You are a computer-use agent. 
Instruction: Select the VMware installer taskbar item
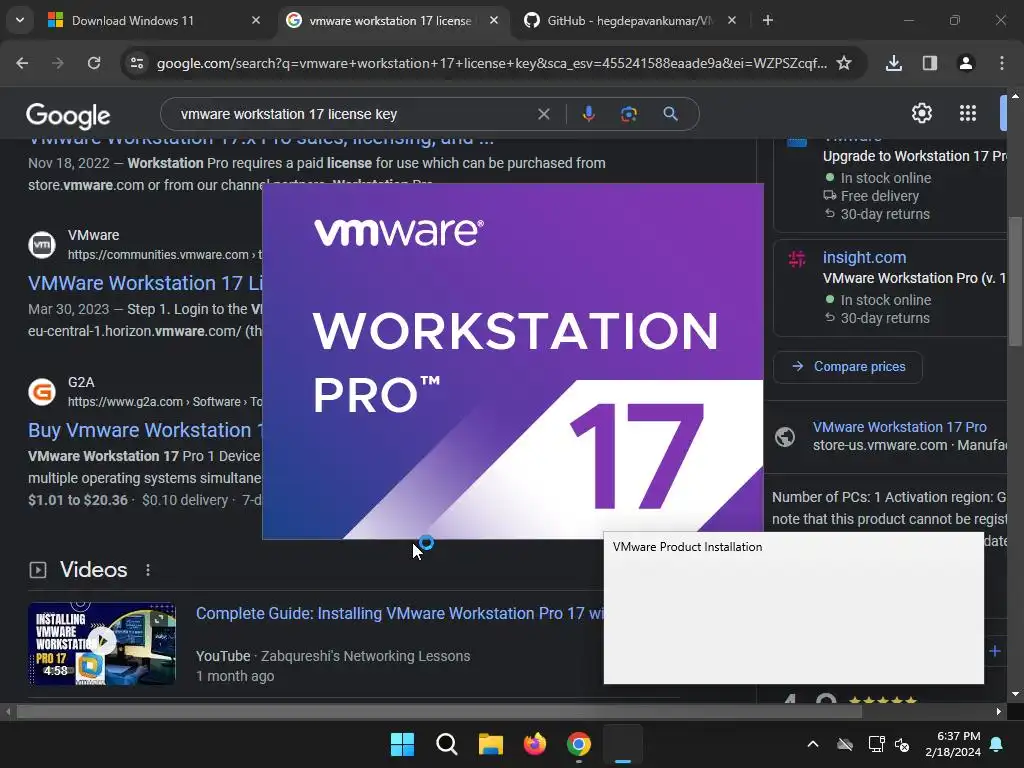[x=623, y=744]
